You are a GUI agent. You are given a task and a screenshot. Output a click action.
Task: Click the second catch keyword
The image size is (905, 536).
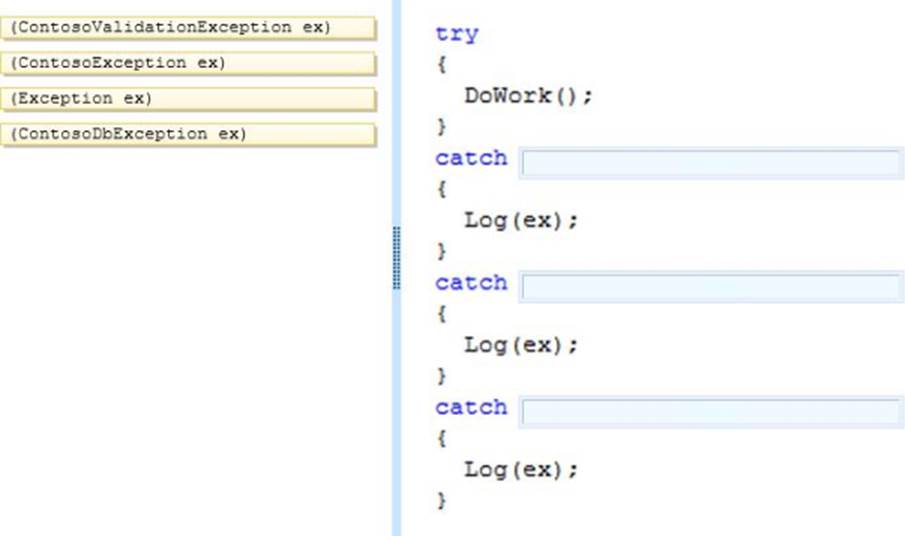click(x=471, y=283)
